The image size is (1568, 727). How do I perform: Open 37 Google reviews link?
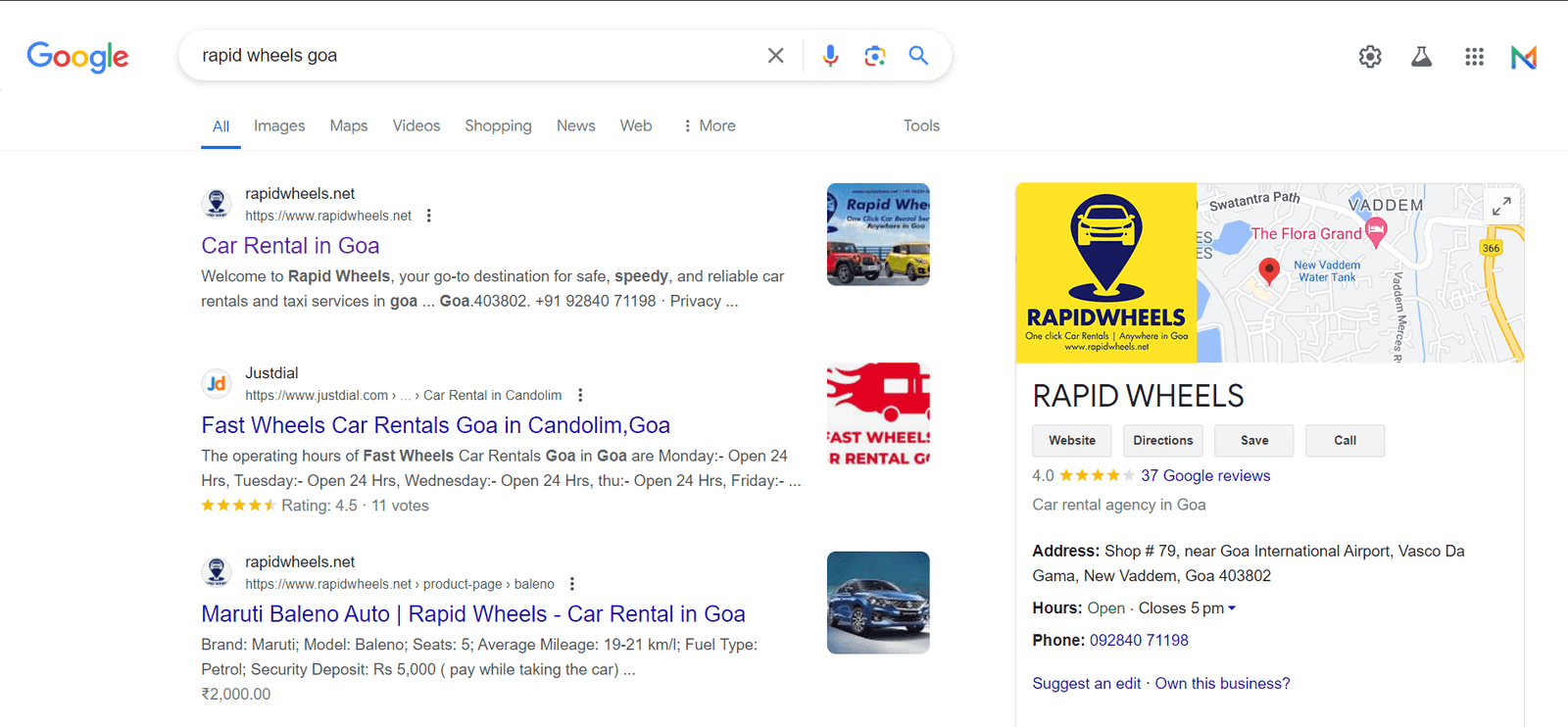click(x=1205, y=475)
